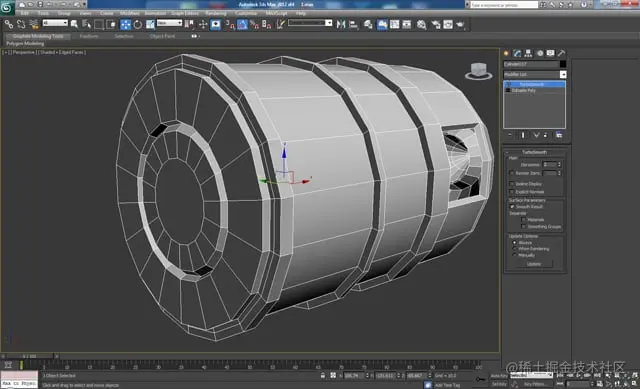640x389 pixels.
Task: Open the Align tool
Action: 353,24
